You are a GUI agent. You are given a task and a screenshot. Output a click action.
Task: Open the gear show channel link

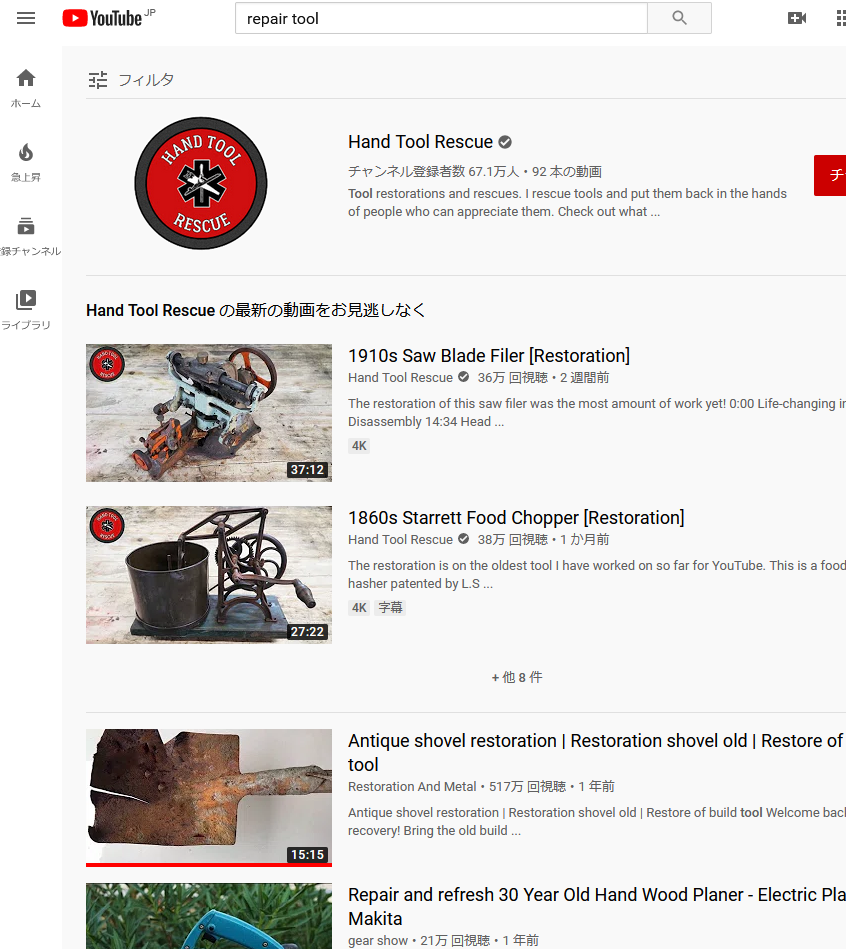[x=378, y=940]
